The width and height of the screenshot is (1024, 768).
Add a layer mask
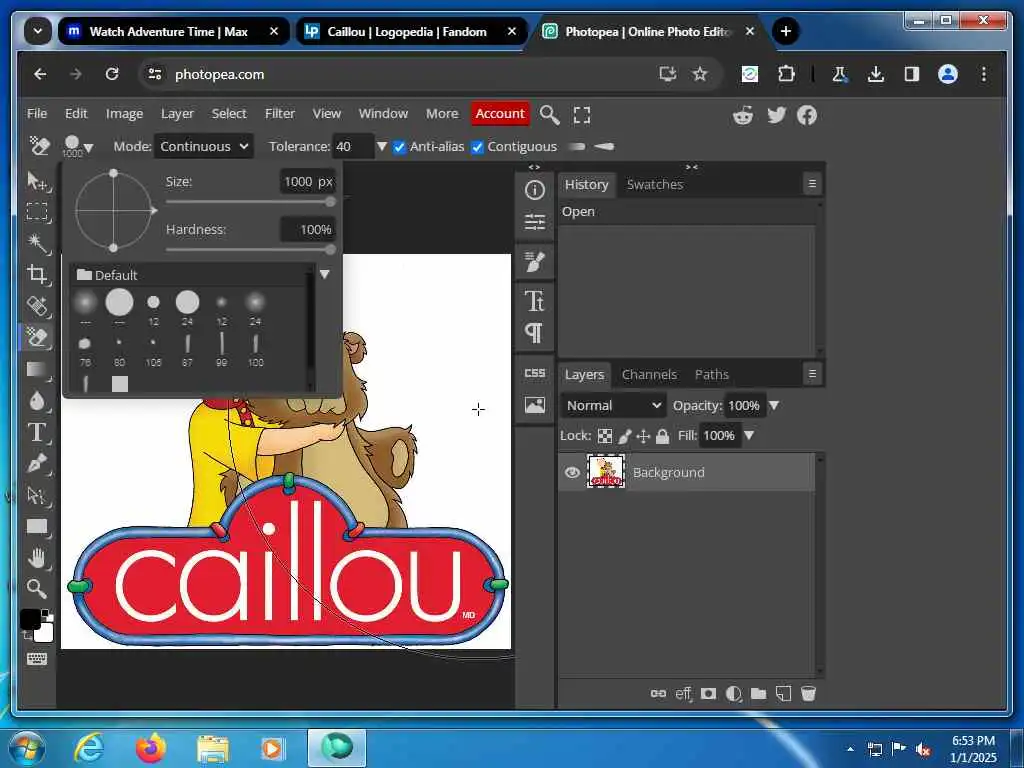(x=708, y=694)
